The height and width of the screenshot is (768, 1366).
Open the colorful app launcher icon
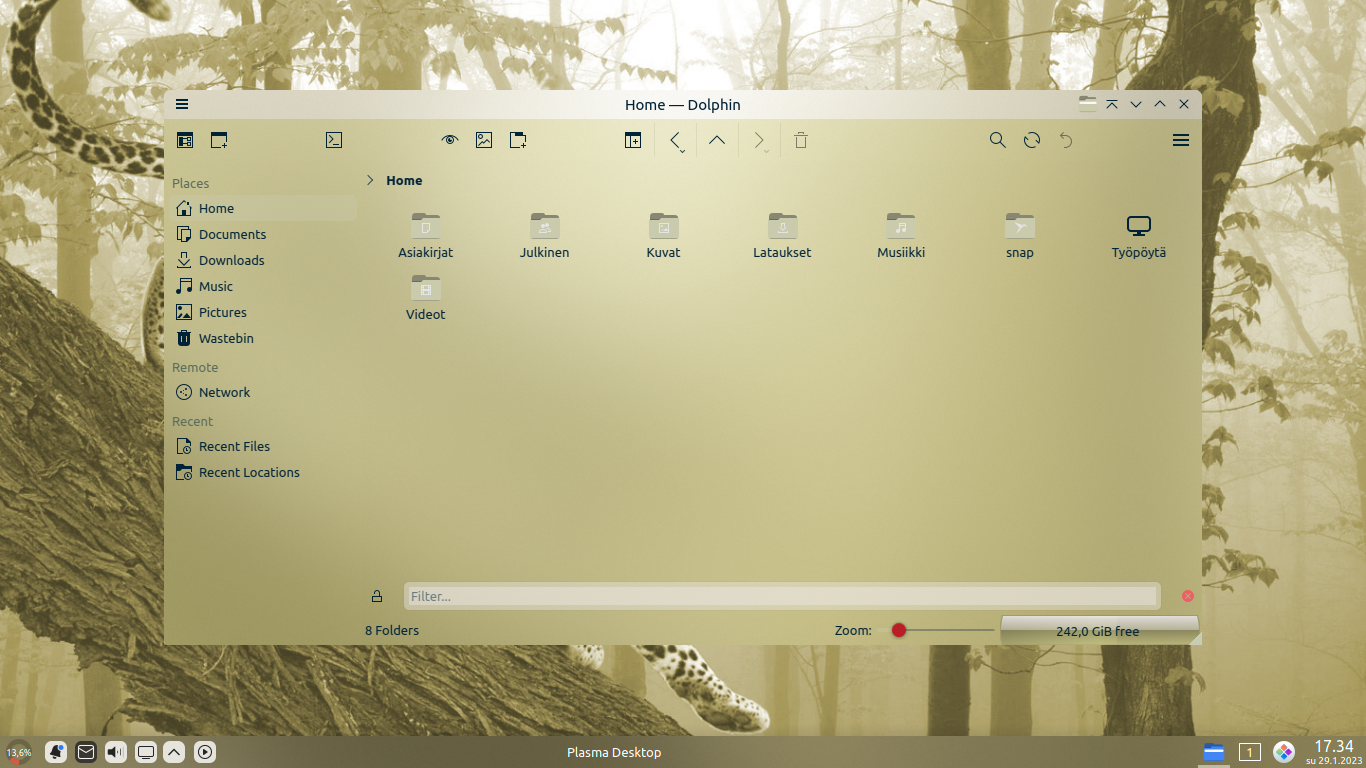pyautogui.click(x=1284, y=752)
